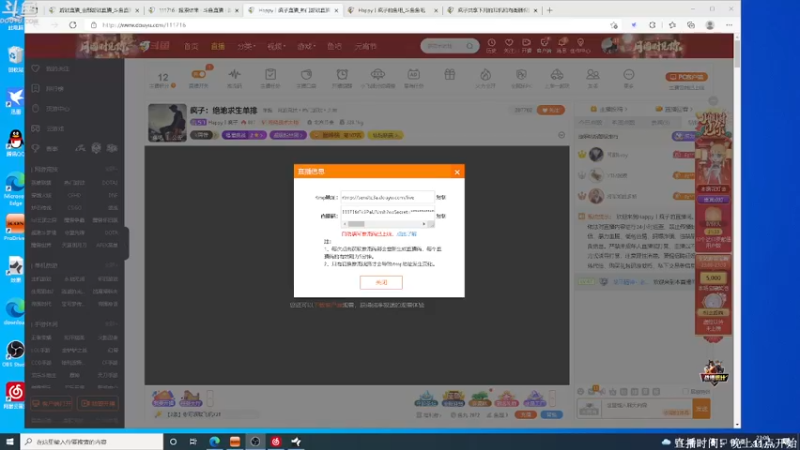The image size is (800, 450).
Task: Click the streamer cover thumbnail
Action: pyautogui.click(x=167, y=123)
